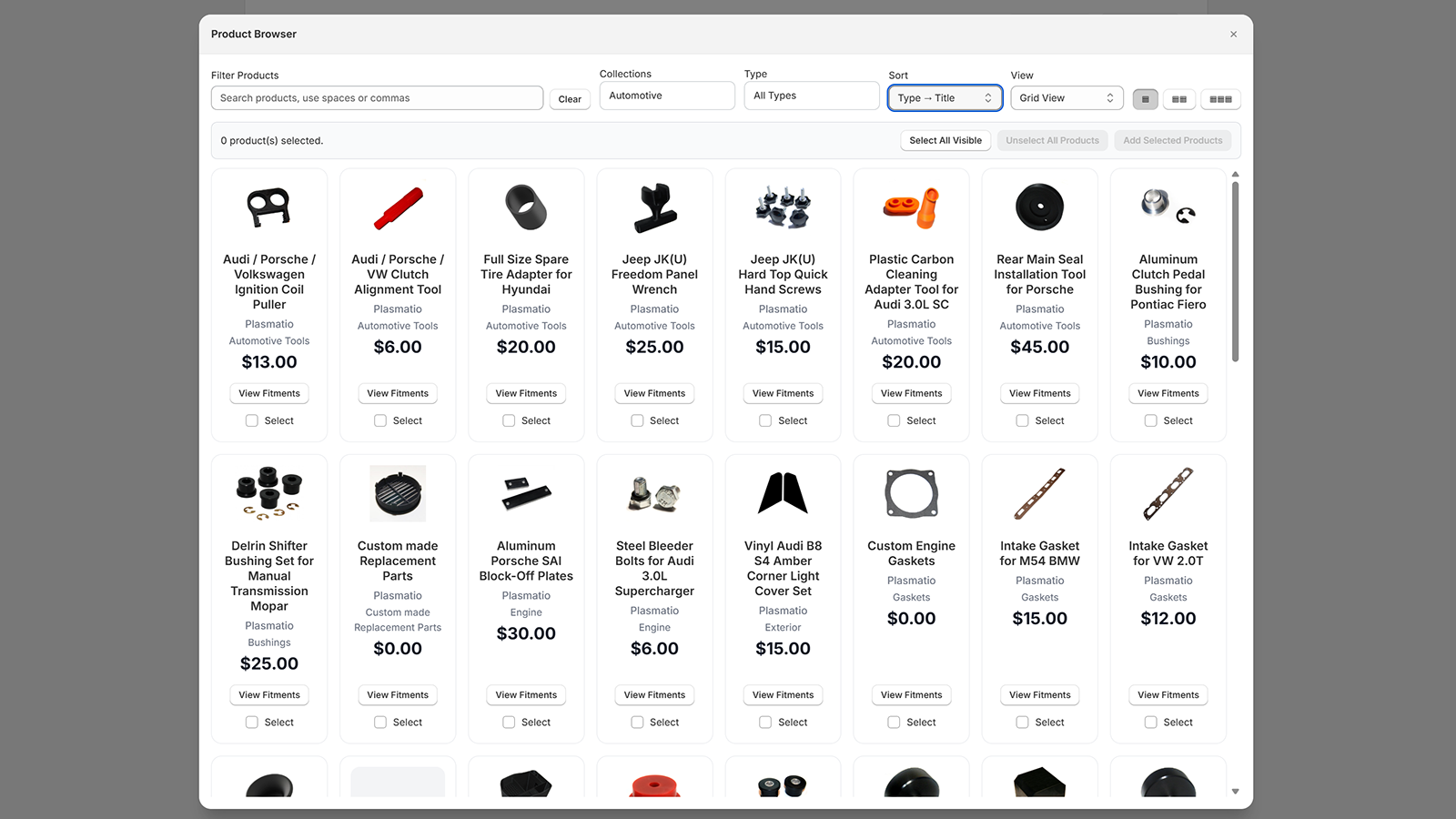Open Custom Engine Gaskets image
Image resolution: width=1456 pixels, height=819 pixels.
912,493
